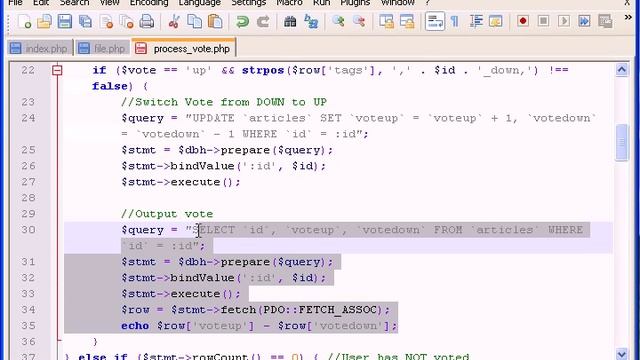Save the current file with Save icon

64,21
